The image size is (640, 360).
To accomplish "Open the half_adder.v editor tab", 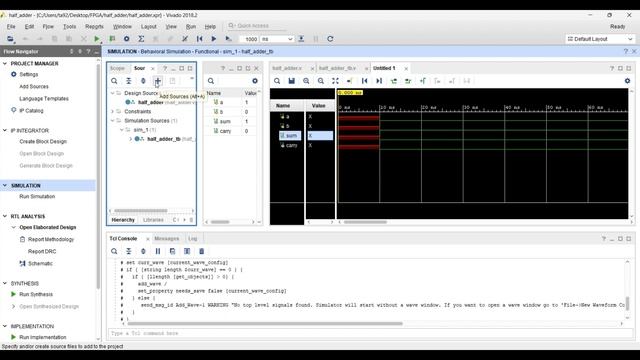I will coord(287,68).
